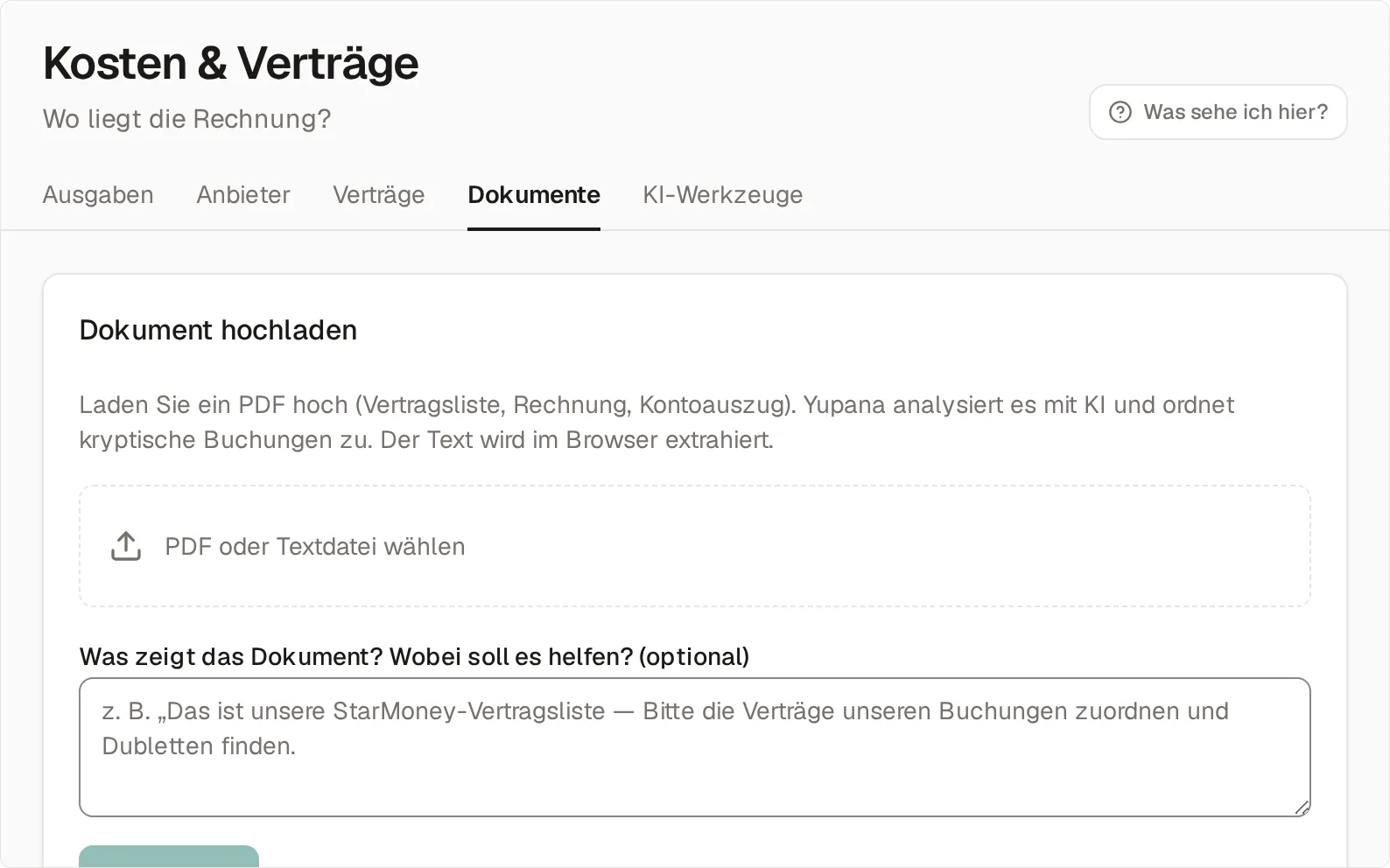1390x868 pixels.
Task: Choose 'PDF oder Textdatei wählen' upload area
Action: tap(695, 546)
